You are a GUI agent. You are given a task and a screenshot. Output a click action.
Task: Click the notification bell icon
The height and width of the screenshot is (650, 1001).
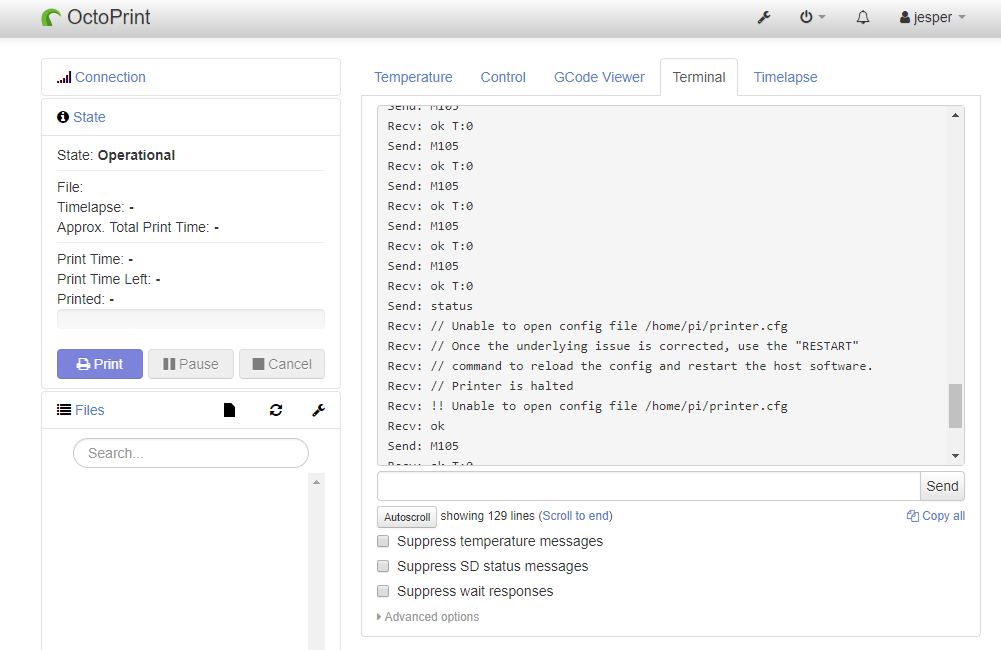tap(862, 17)
